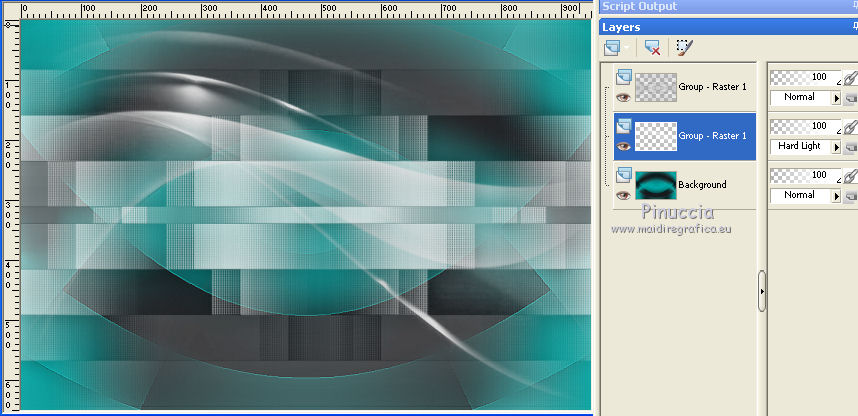Select thumbnail of the highlighted Group - Raster 1 layer
Viewport: 858px width, 416px height.
point(656,136)
